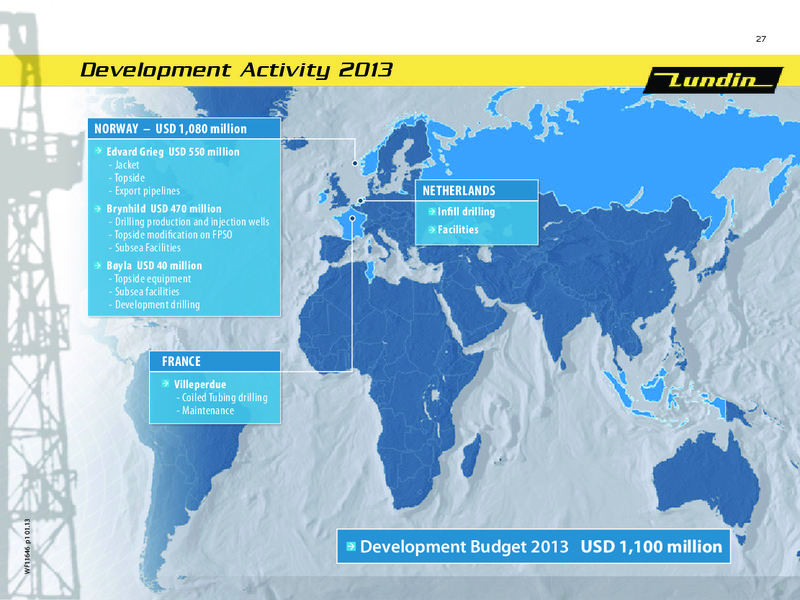
Task: Click the arrow bullet beside Brynhild
Action: point(98,208)
